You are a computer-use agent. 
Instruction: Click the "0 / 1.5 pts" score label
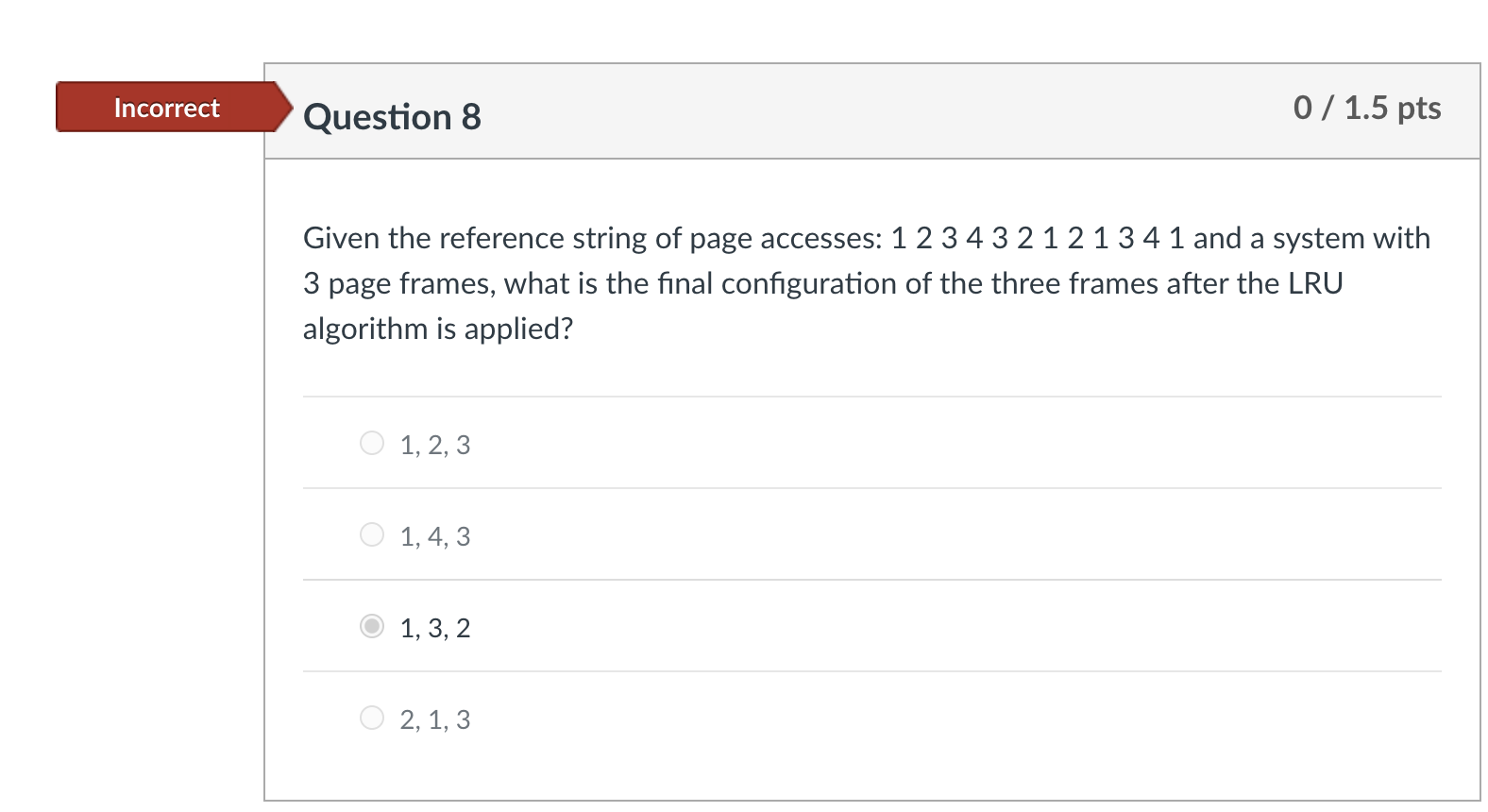[1366, 108]
